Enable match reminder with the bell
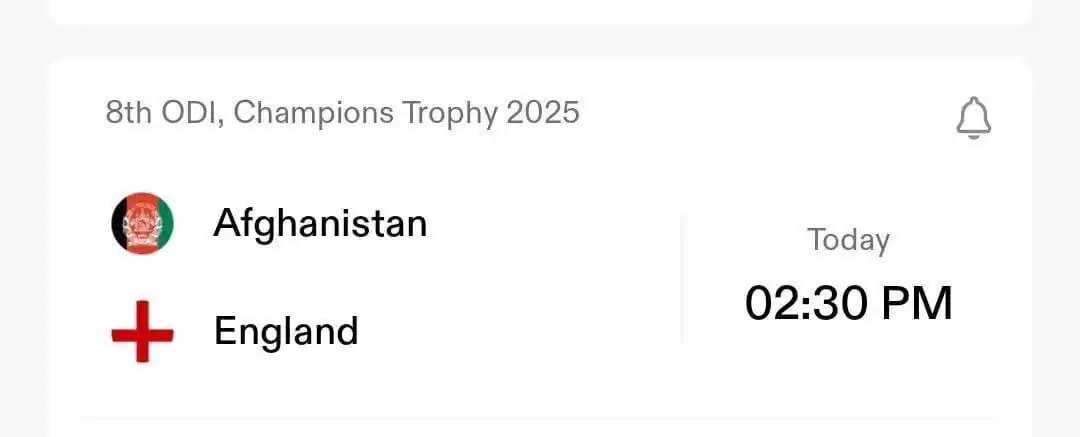This screenshot has height=437, width=1080. pos(973,119)
